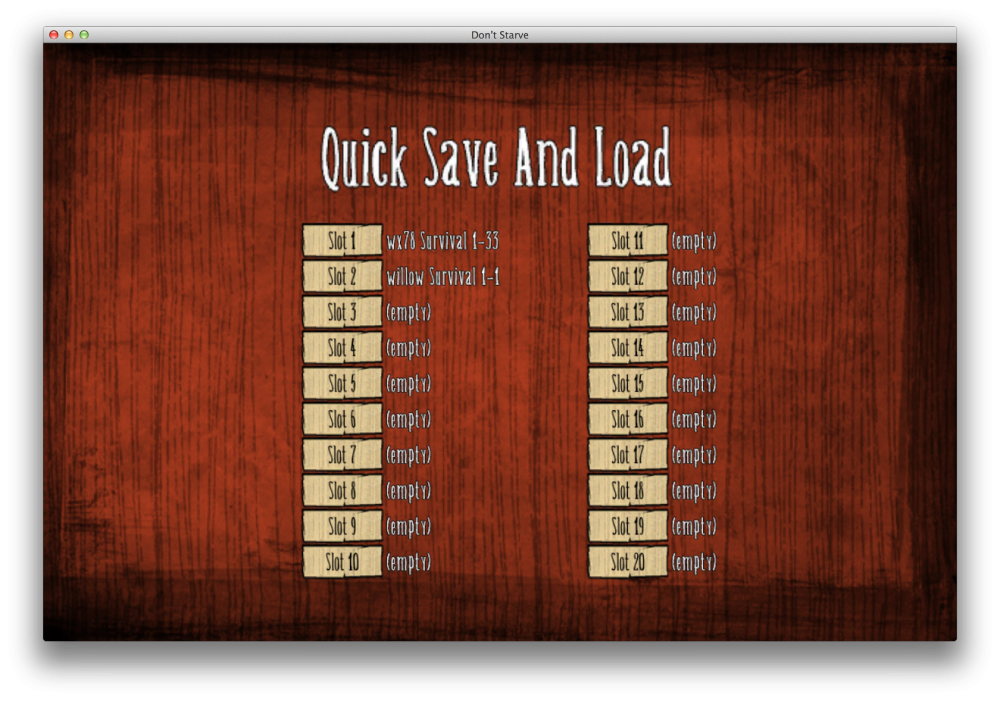Click the (empty) label beside Slot 14

click(694, 348)
